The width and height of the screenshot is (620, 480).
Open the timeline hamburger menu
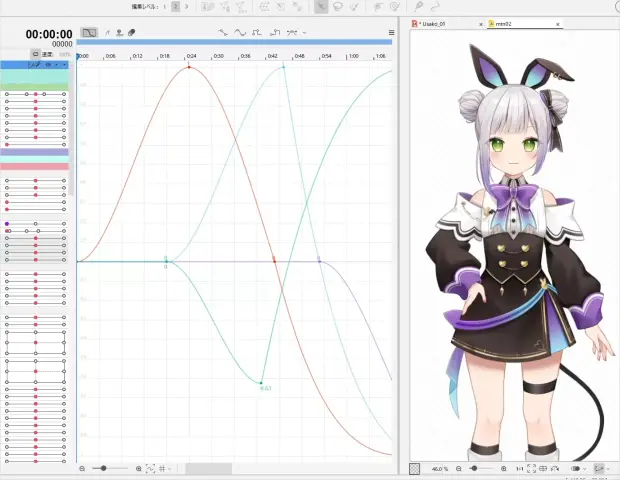391,32
